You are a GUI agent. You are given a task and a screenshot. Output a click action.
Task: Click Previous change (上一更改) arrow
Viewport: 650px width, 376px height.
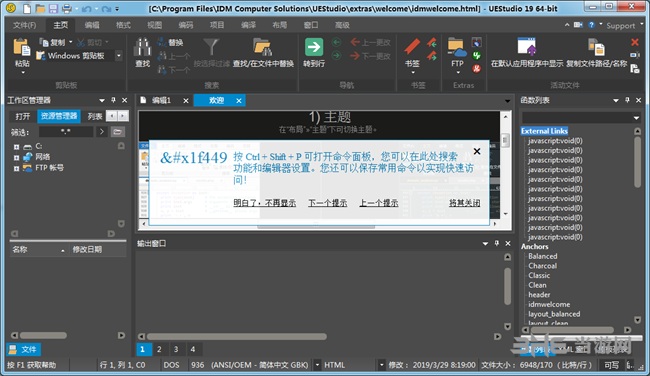[x=355, y=42]
